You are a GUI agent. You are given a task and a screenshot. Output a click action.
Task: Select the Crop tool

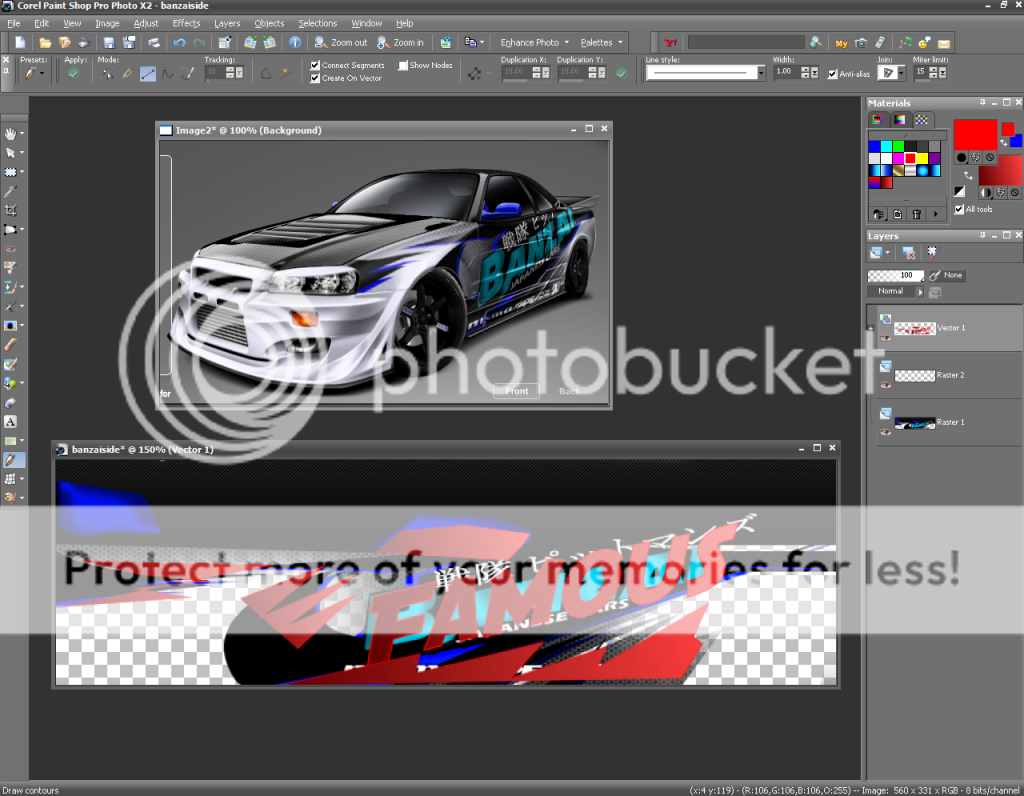(x=11, y=210)
